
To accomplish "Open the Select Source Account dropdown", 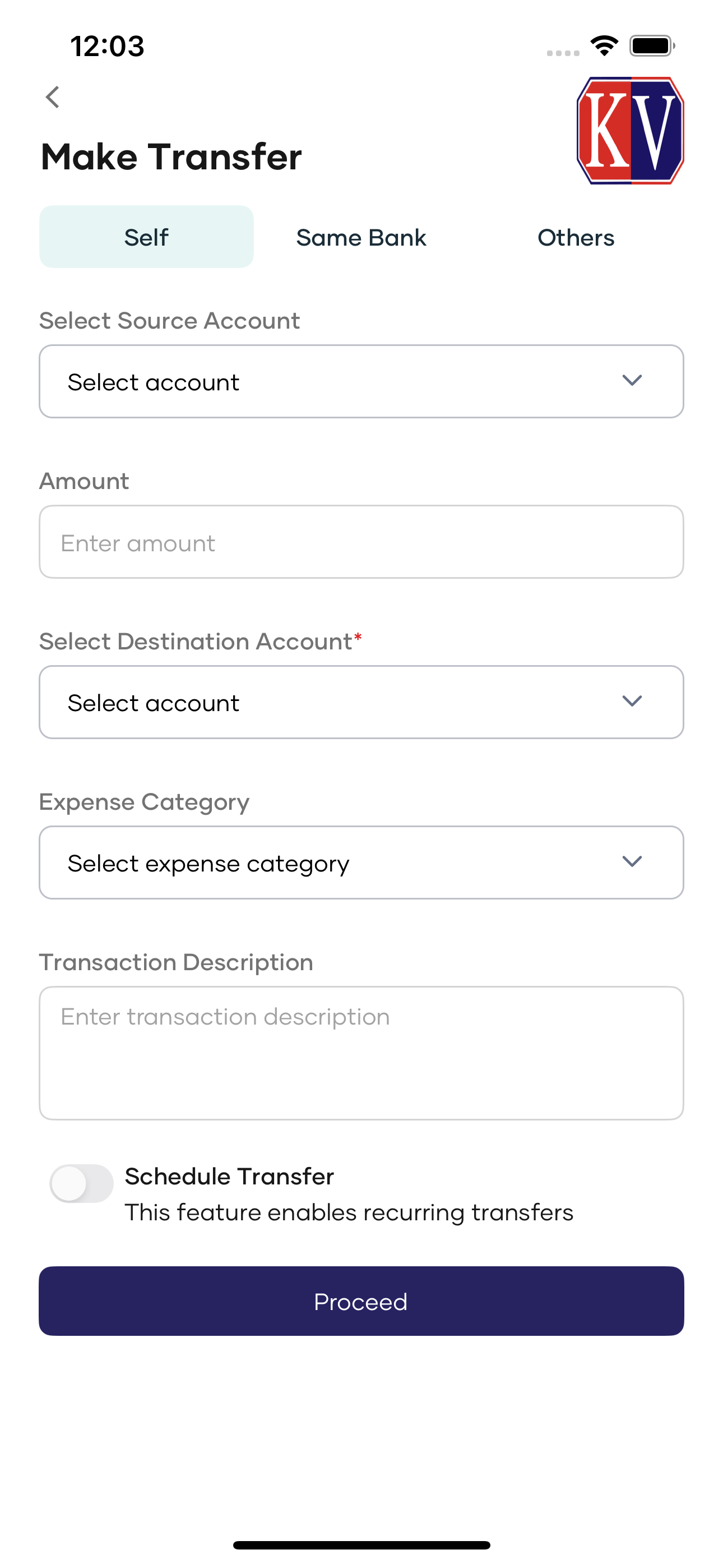I will (x=361, y=382).
